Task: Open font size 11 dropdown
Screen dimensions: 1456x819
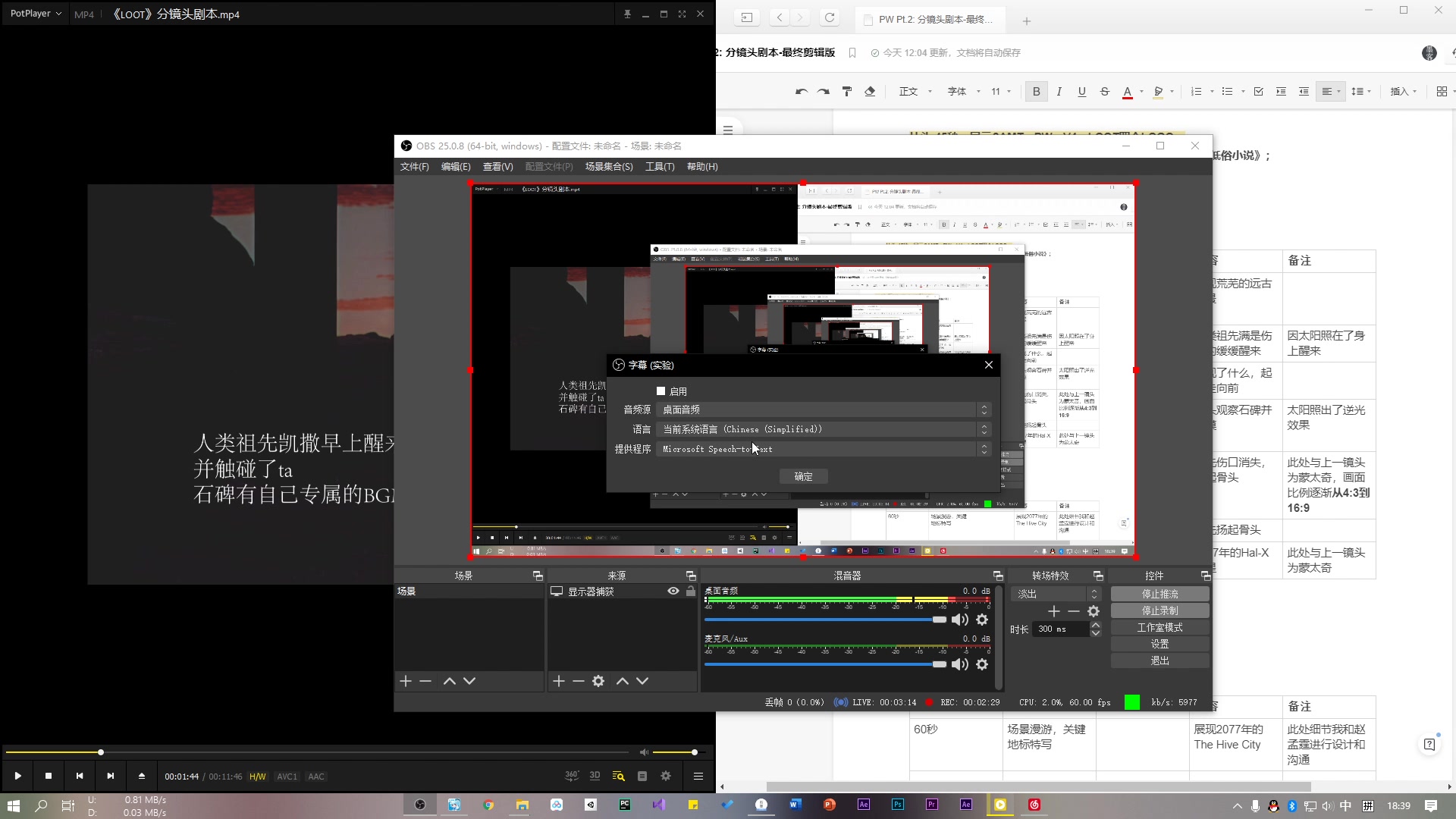Action: 1001,92
